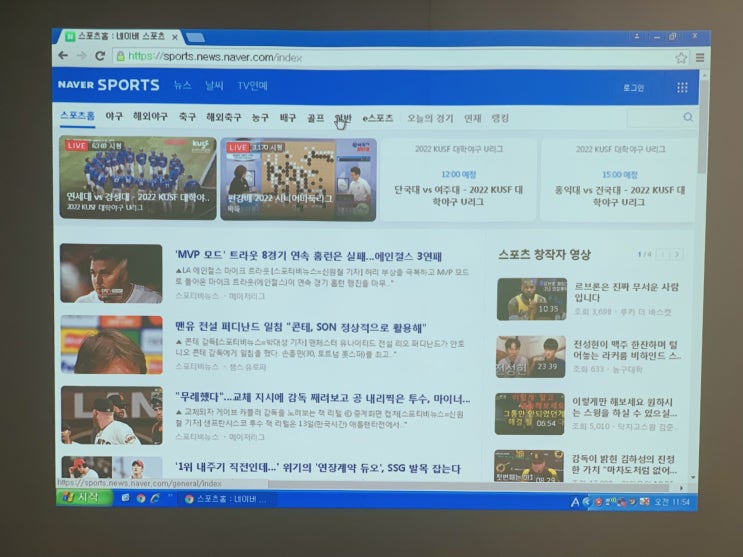743x557 pixels.
Task: Go back with the browser back arrow
Action: point(63,55)
